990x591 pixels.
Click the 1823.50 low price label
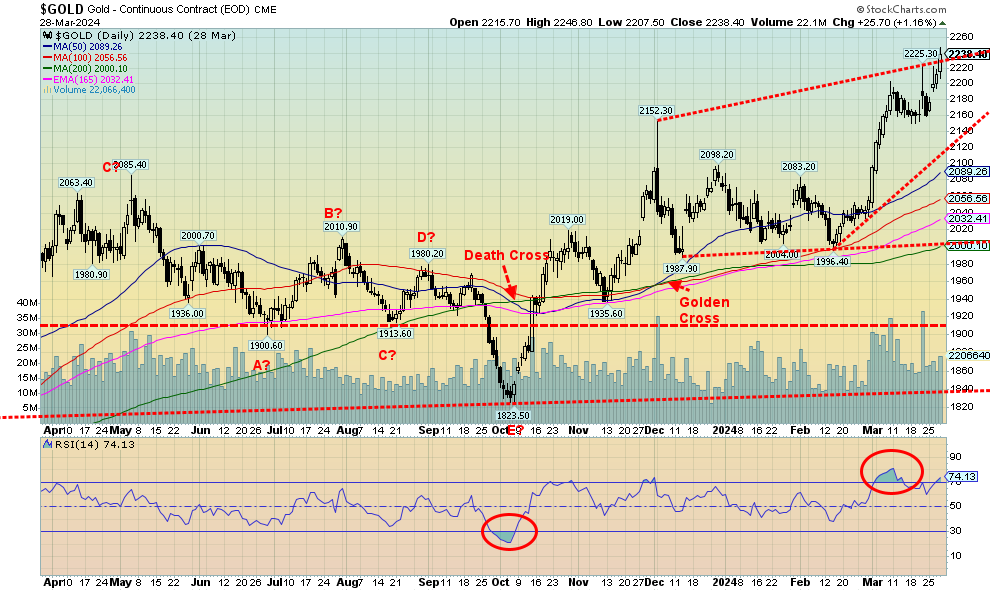513,415
